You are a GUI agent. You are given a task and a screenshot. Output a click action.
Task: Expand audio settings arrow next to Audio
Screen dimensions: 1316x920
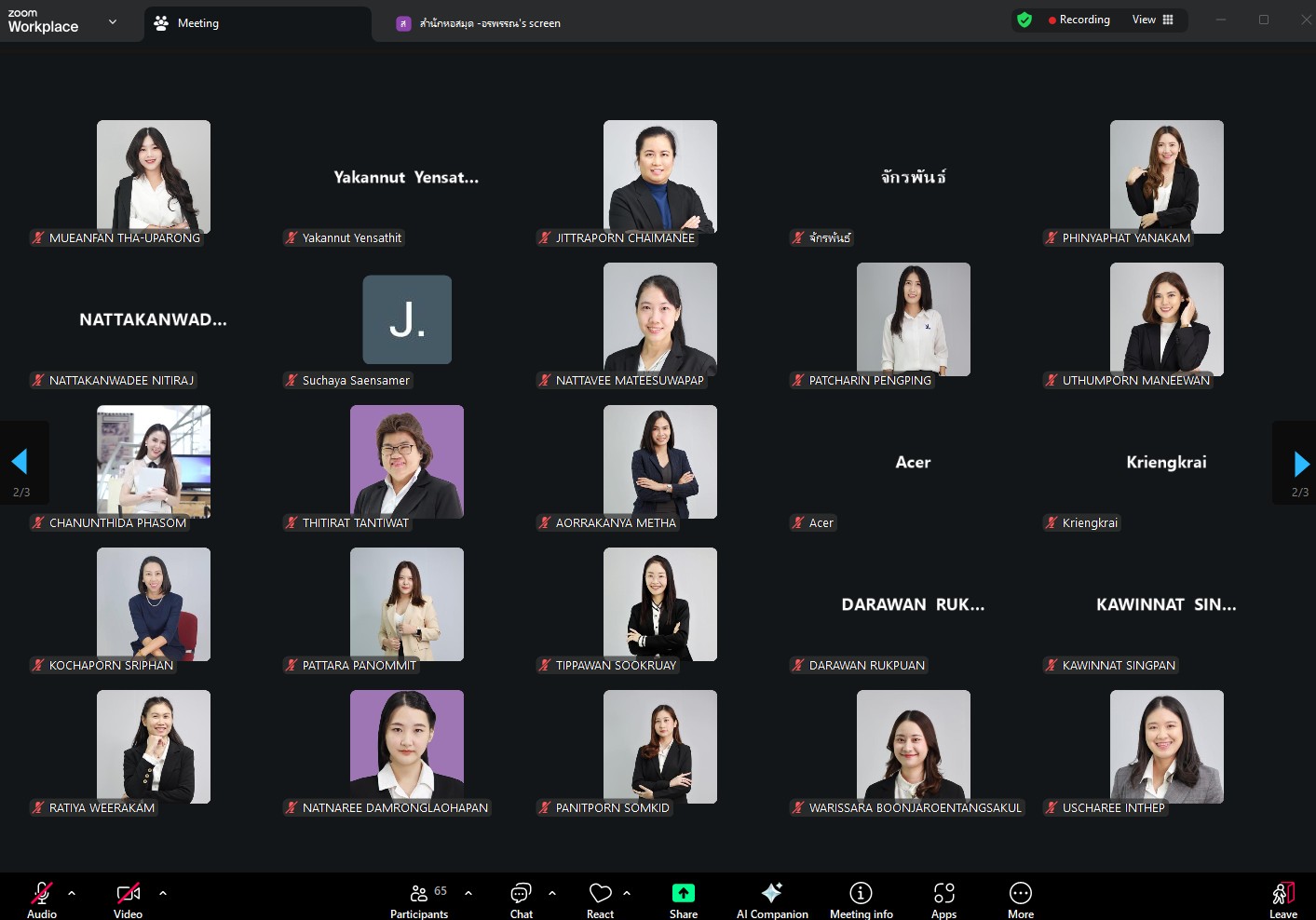(72, 893)
